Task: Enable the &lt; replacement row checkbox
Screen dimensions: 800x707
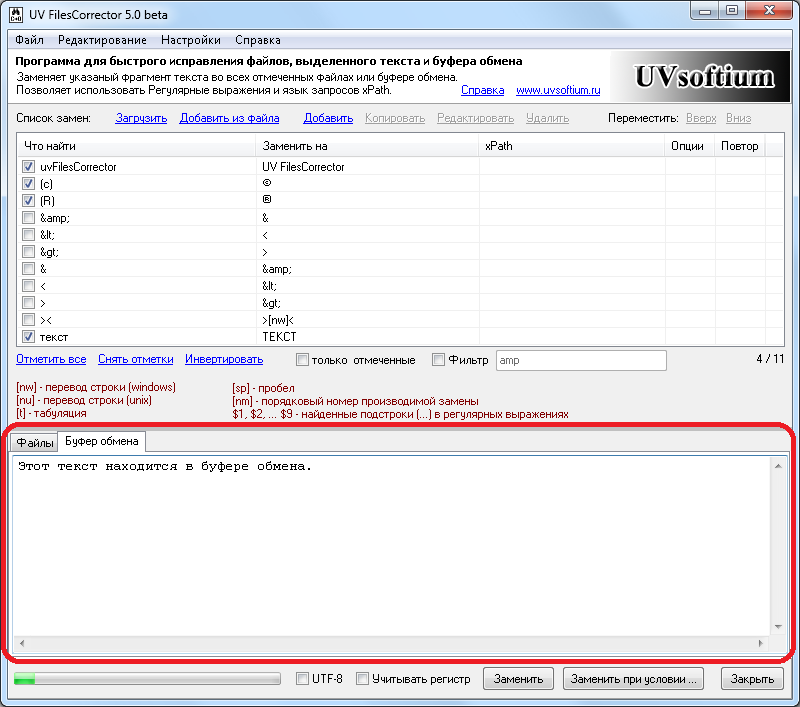Action: coord(28,235)
